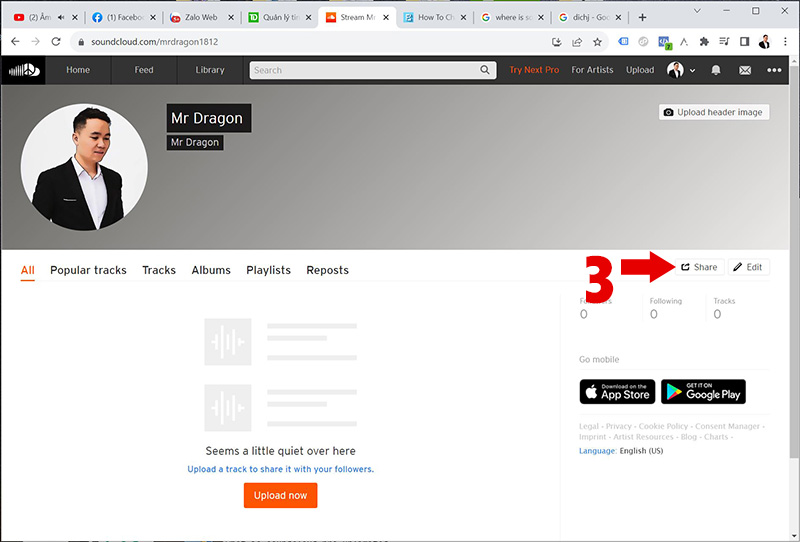800x542 pixels.
Task: Toggle the Chrome side panel
Action: 743,42
